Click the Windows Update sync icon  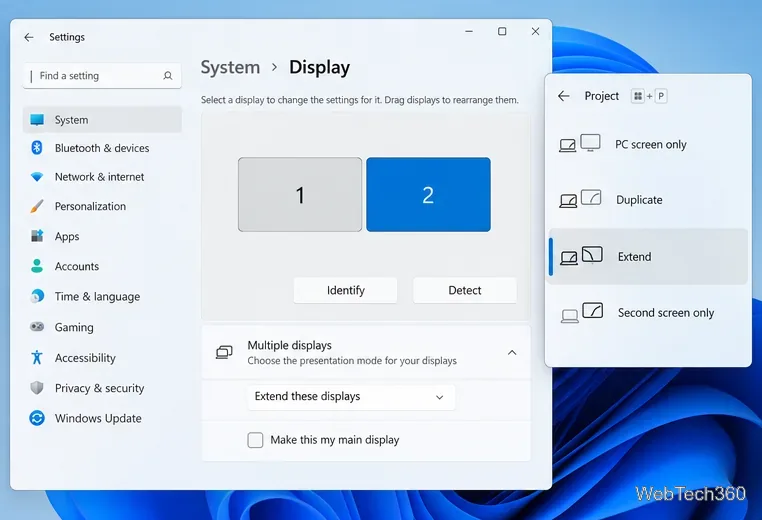[37, 418]
